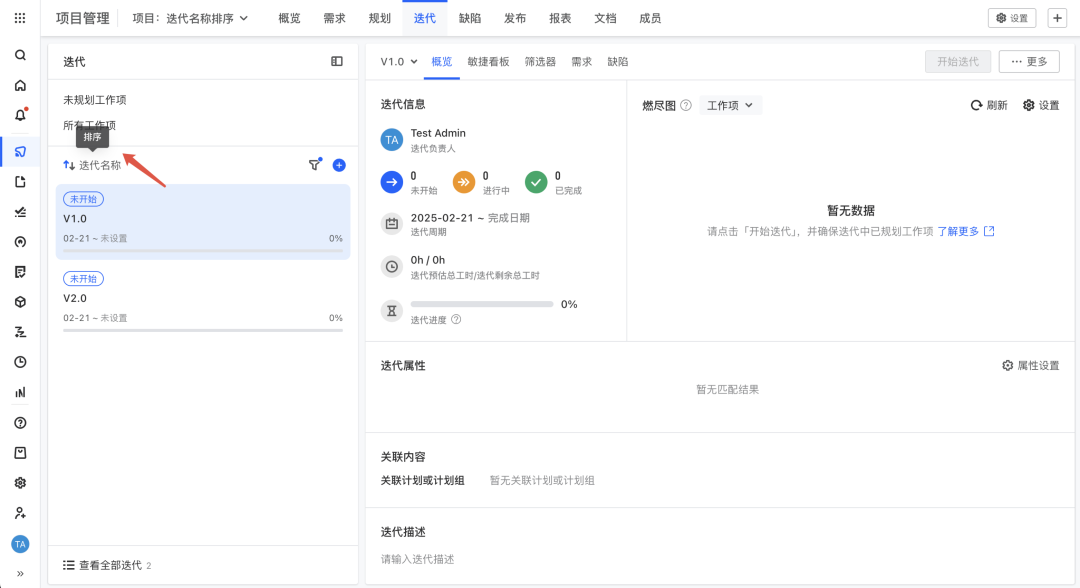Expand the left sidebar with double chevron
The image size is (1080, 588).
click(20, 574)
